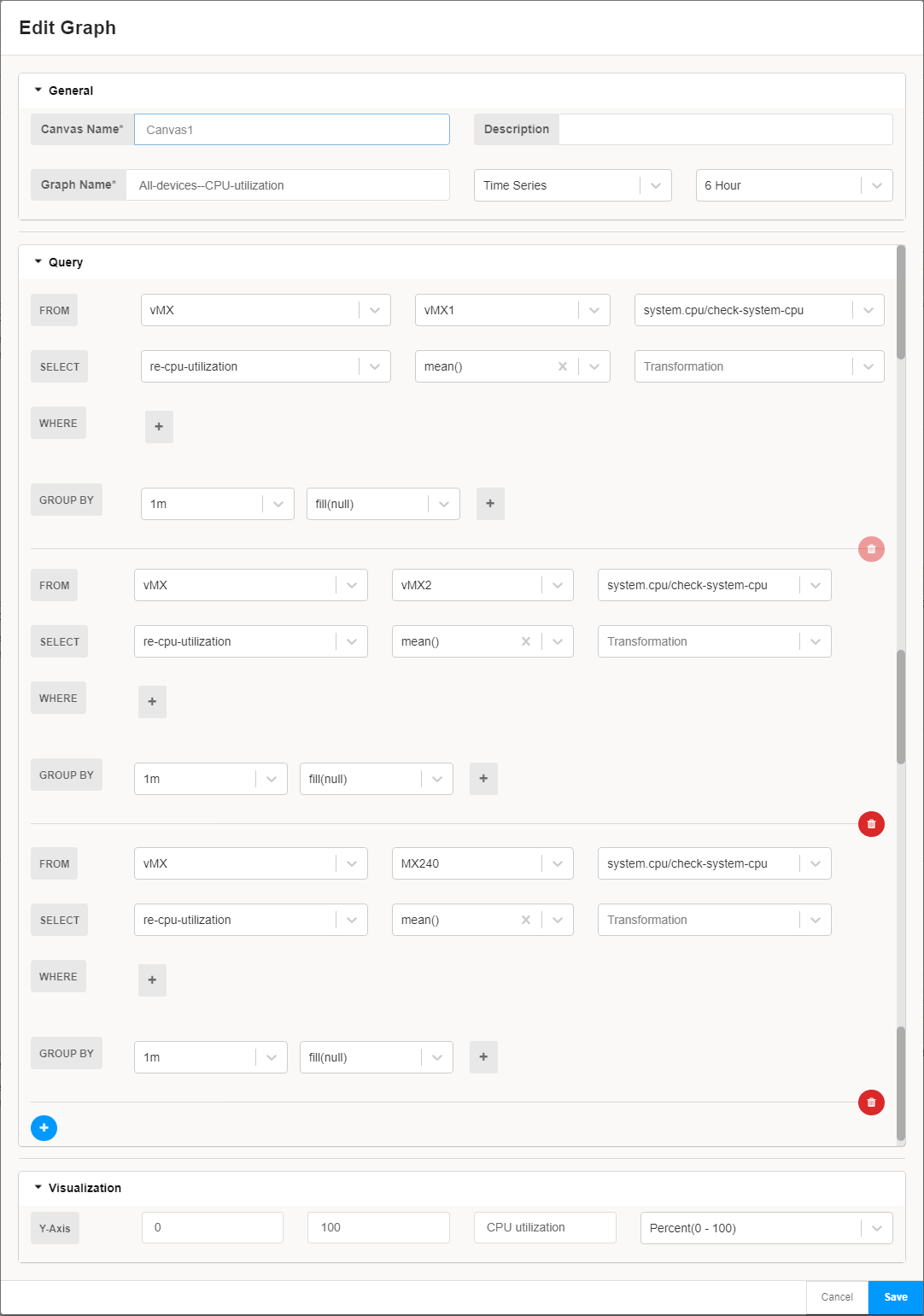Image resolution: width=924 pixels, height=1316 pixels.
Task: Open the system.cpu/check-system-cpu dropdown in the vMX2 query
Action: pyautogui.click(x=715, y=585)
